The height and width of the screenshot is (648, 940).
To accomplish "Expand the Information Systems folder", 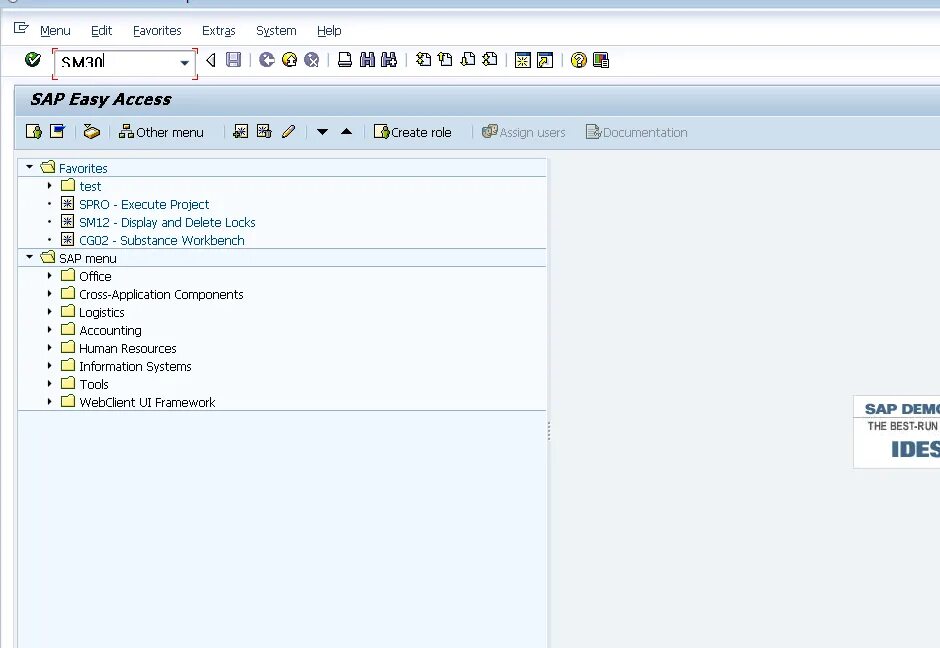I will (49, 366).
